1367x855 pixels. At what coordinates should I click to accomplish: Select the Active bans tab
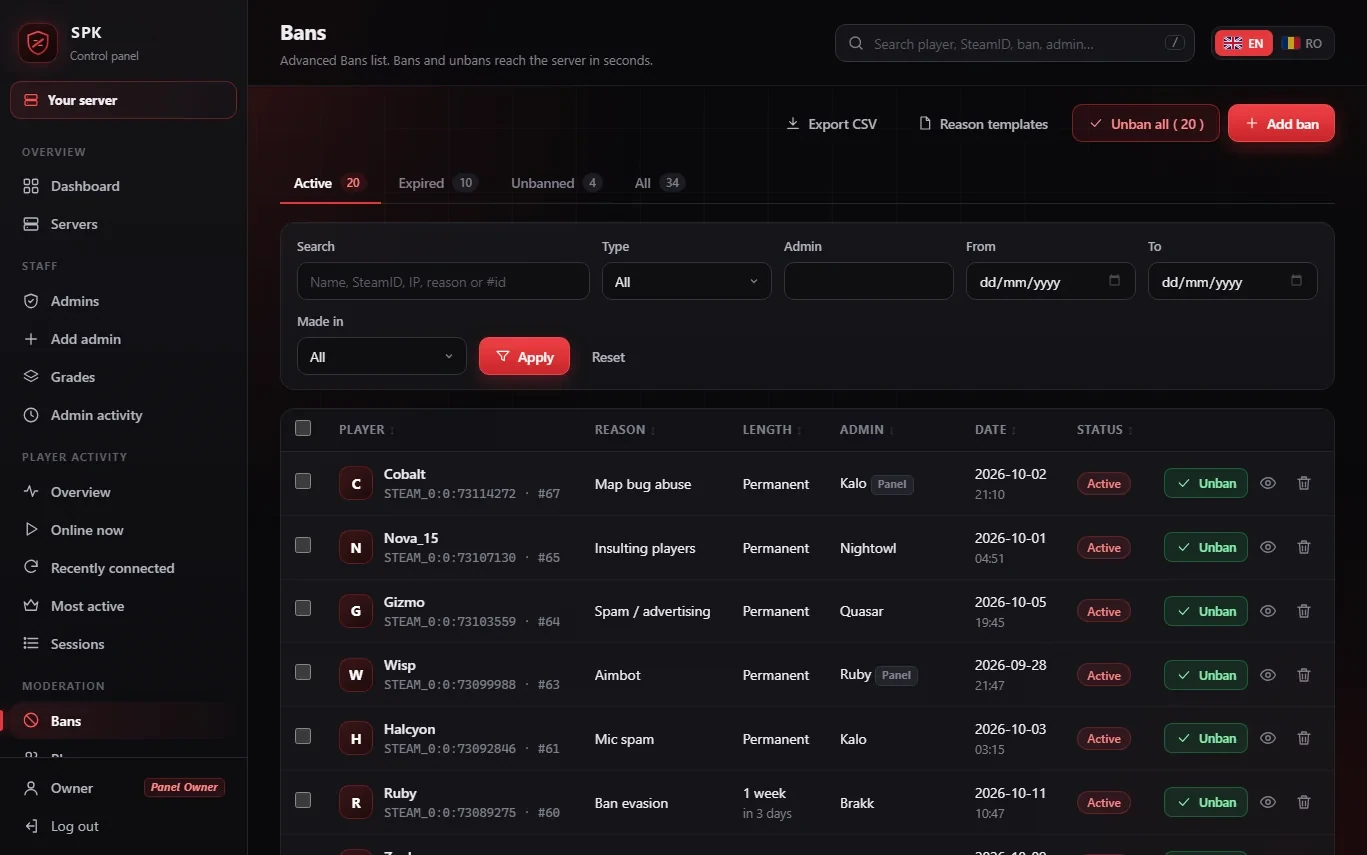tap(330, 183)
